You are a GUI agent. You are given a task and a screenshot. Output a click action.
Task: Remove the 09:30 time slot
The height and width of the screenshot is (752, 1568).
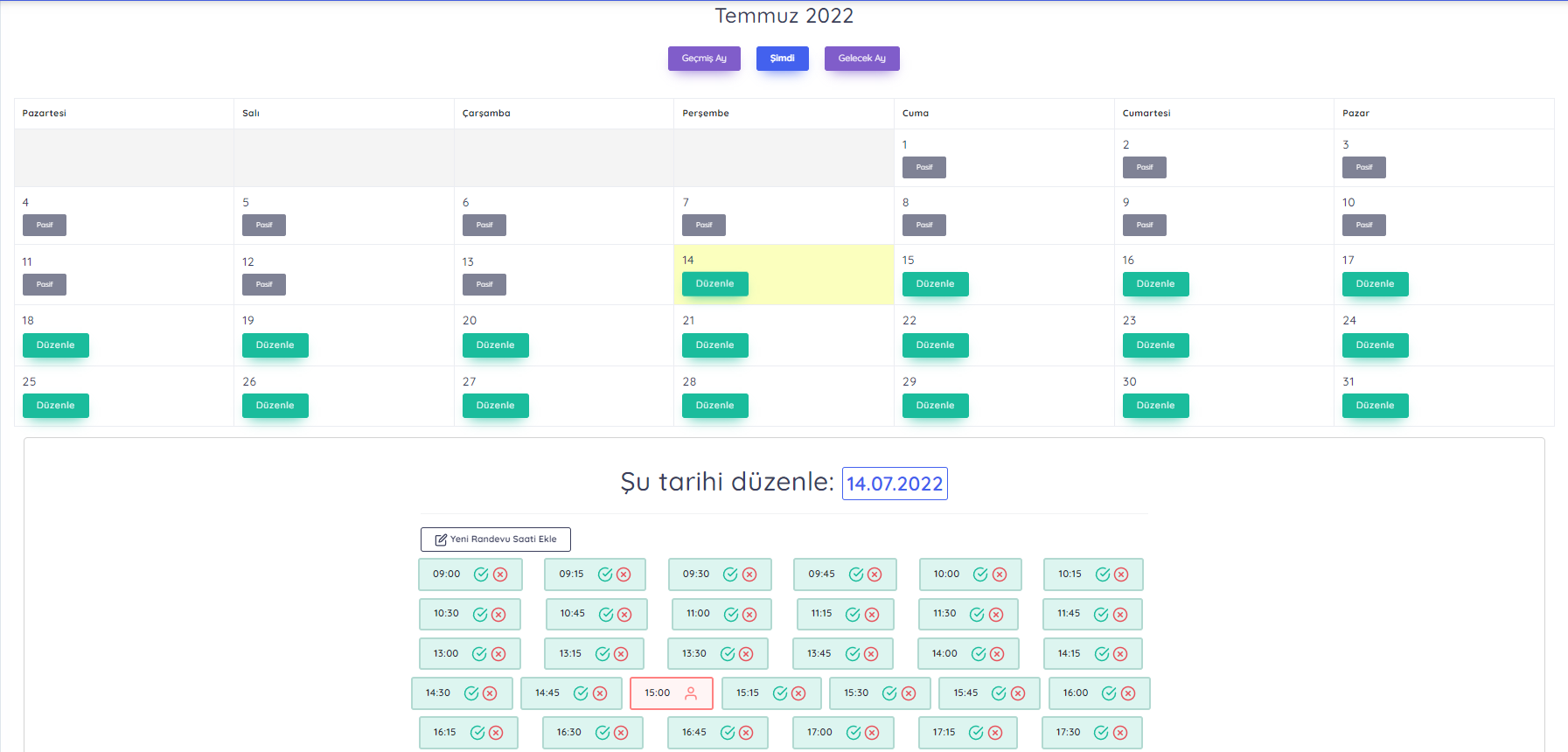[x=749, y=574]
